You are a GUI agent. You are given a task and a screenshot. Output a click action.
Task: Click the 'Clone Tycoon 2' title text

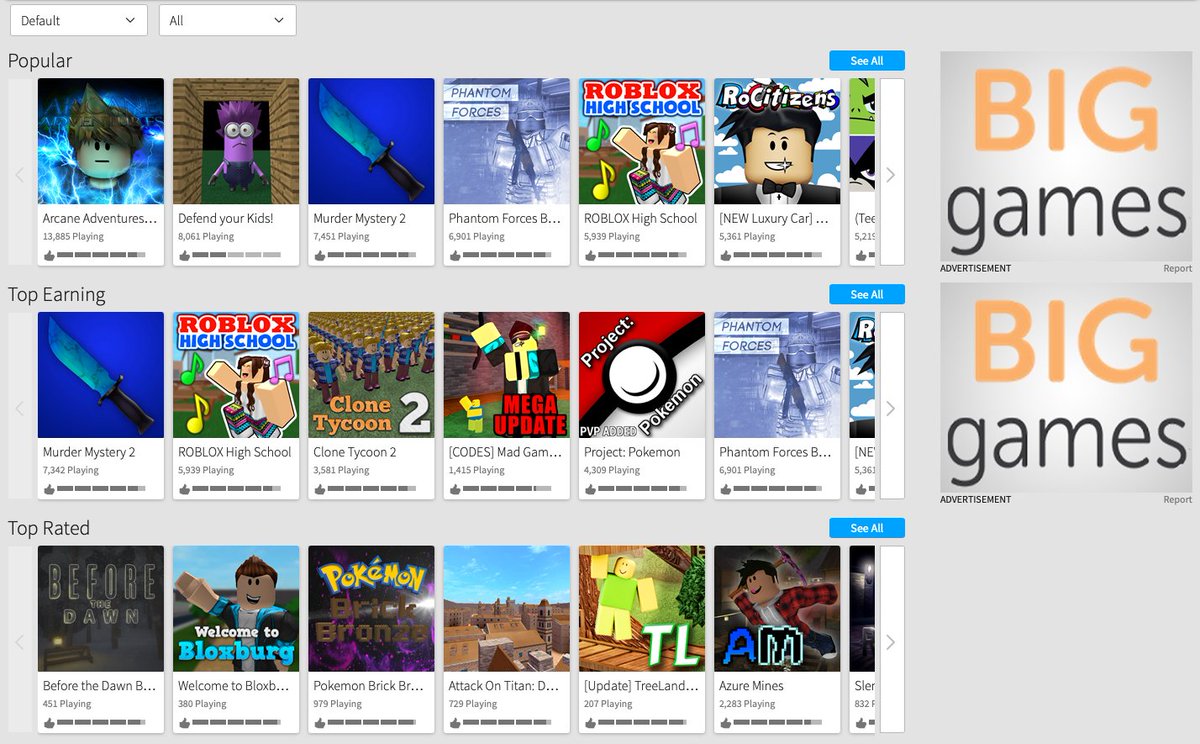point(355,452)
